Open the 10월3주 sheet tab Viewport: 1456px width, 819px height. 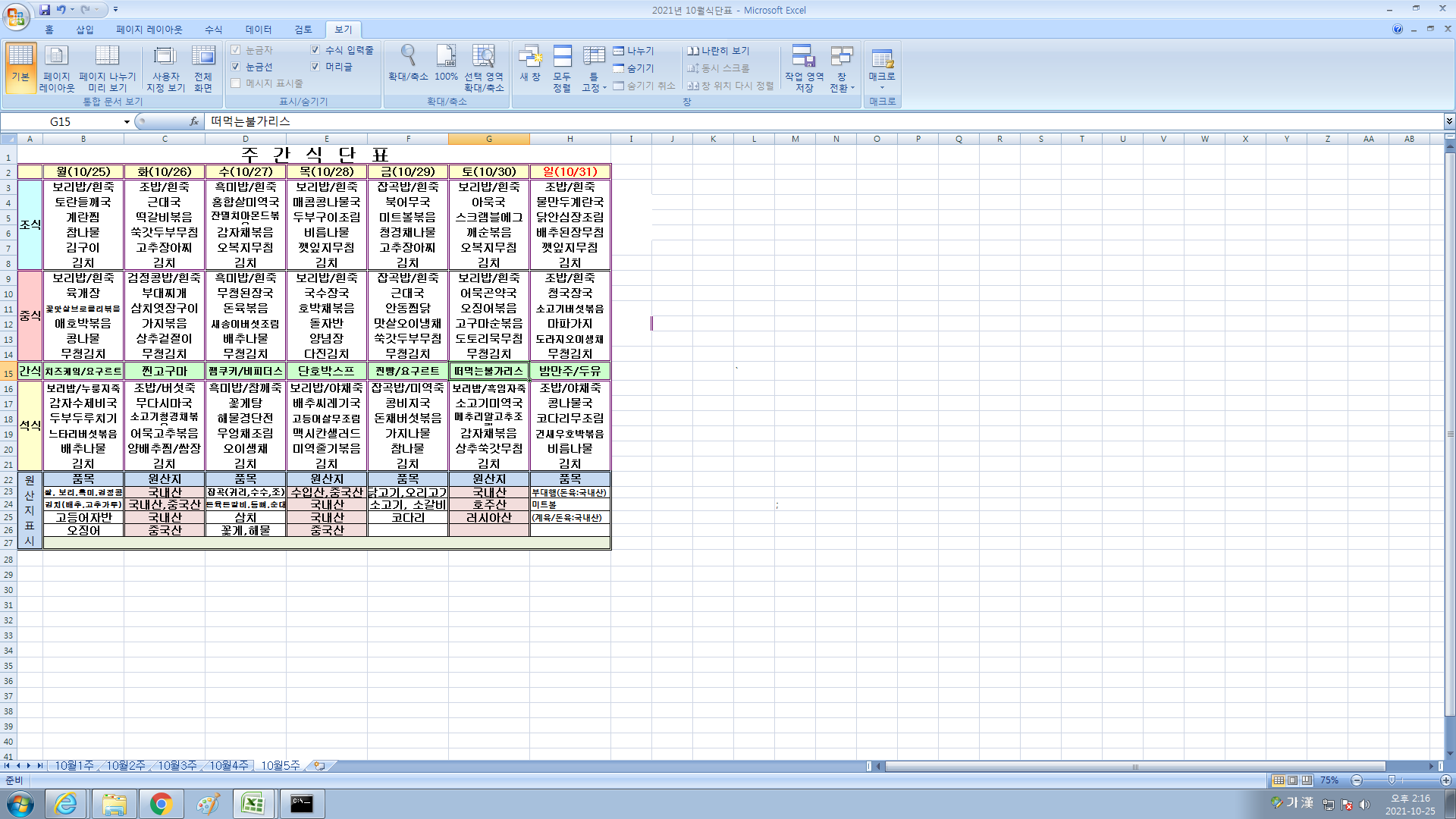177,766
